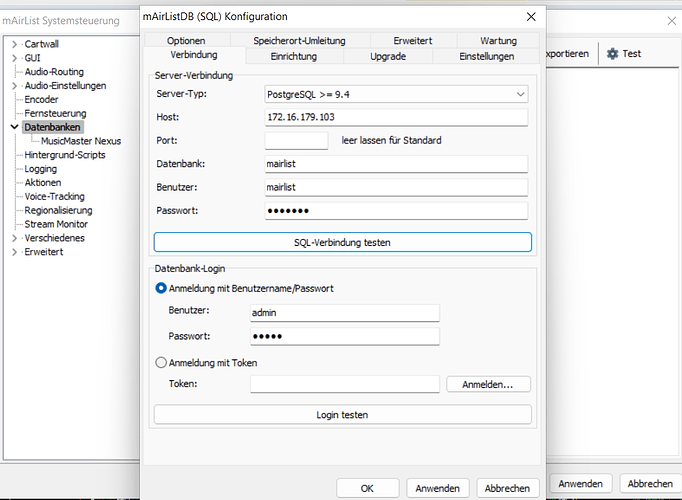Click Anwenden in the Systemsteuerung window
This screenshot has height=500, width=682.
click(581, 483)
